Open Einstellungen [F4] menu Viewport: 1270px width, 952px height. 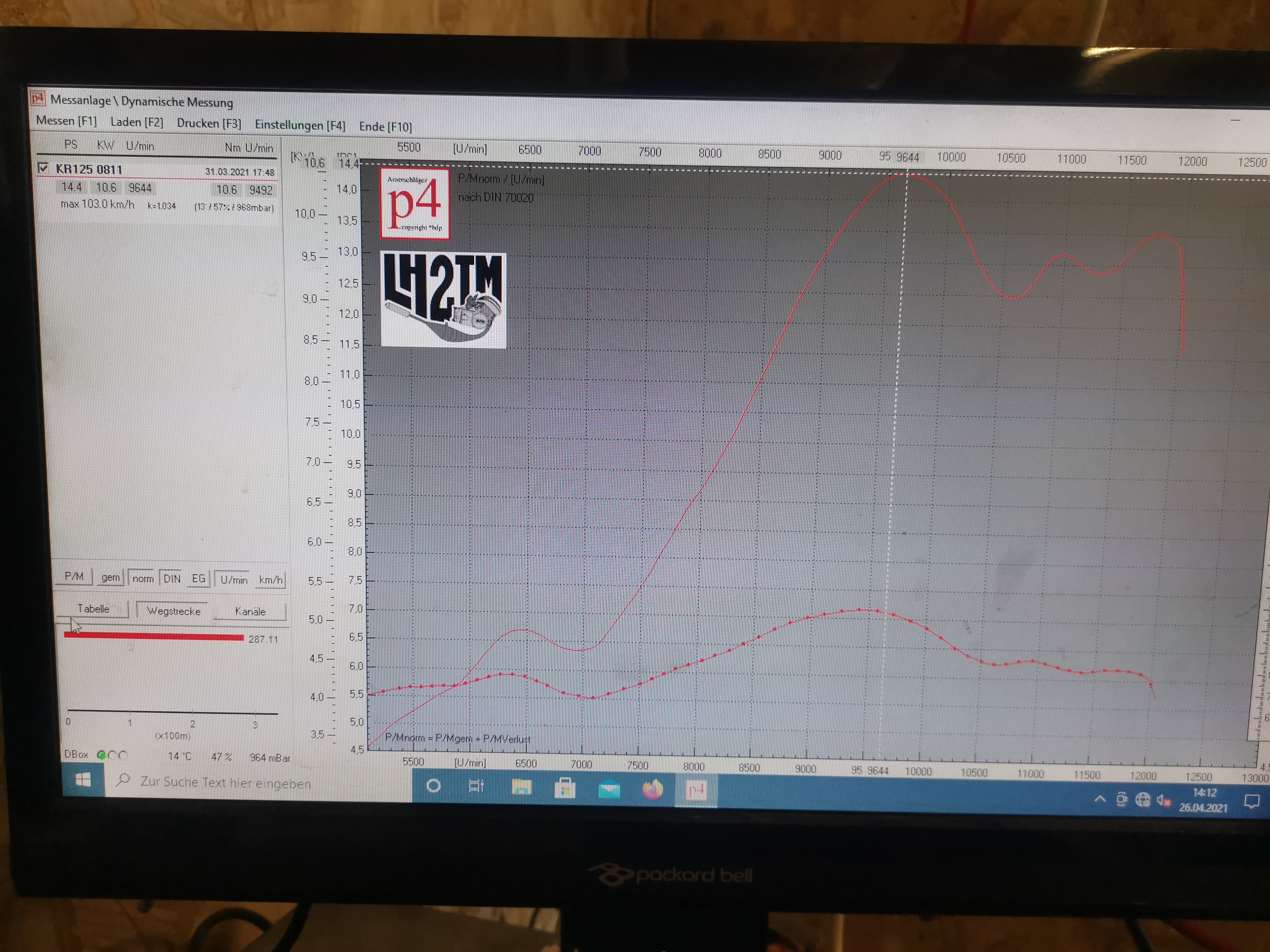[300, 125]
